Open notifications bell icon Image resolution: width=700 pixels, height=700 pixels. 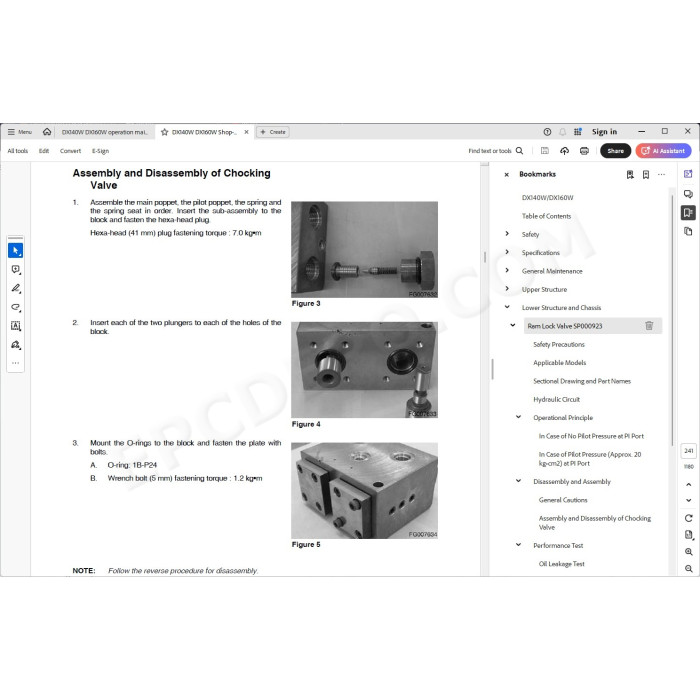click(x=562, y=132)
